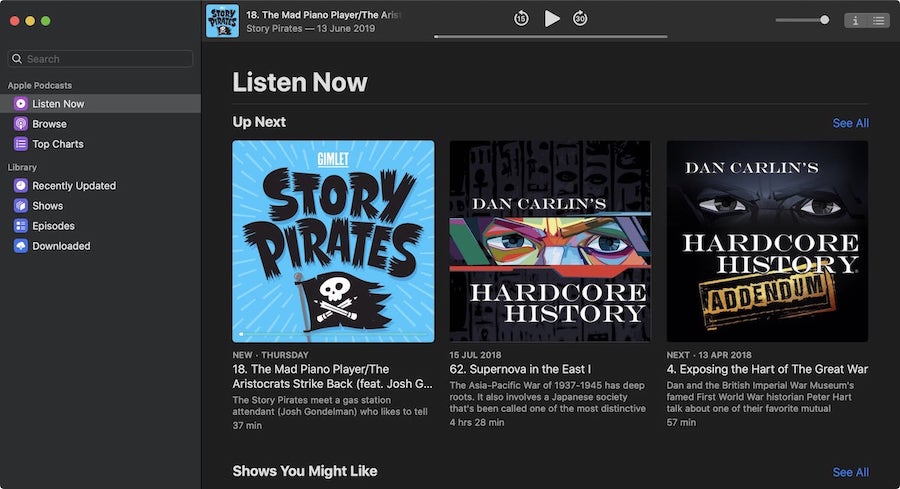
Task: Click See All for Up Next
Action: pos(851,123)
